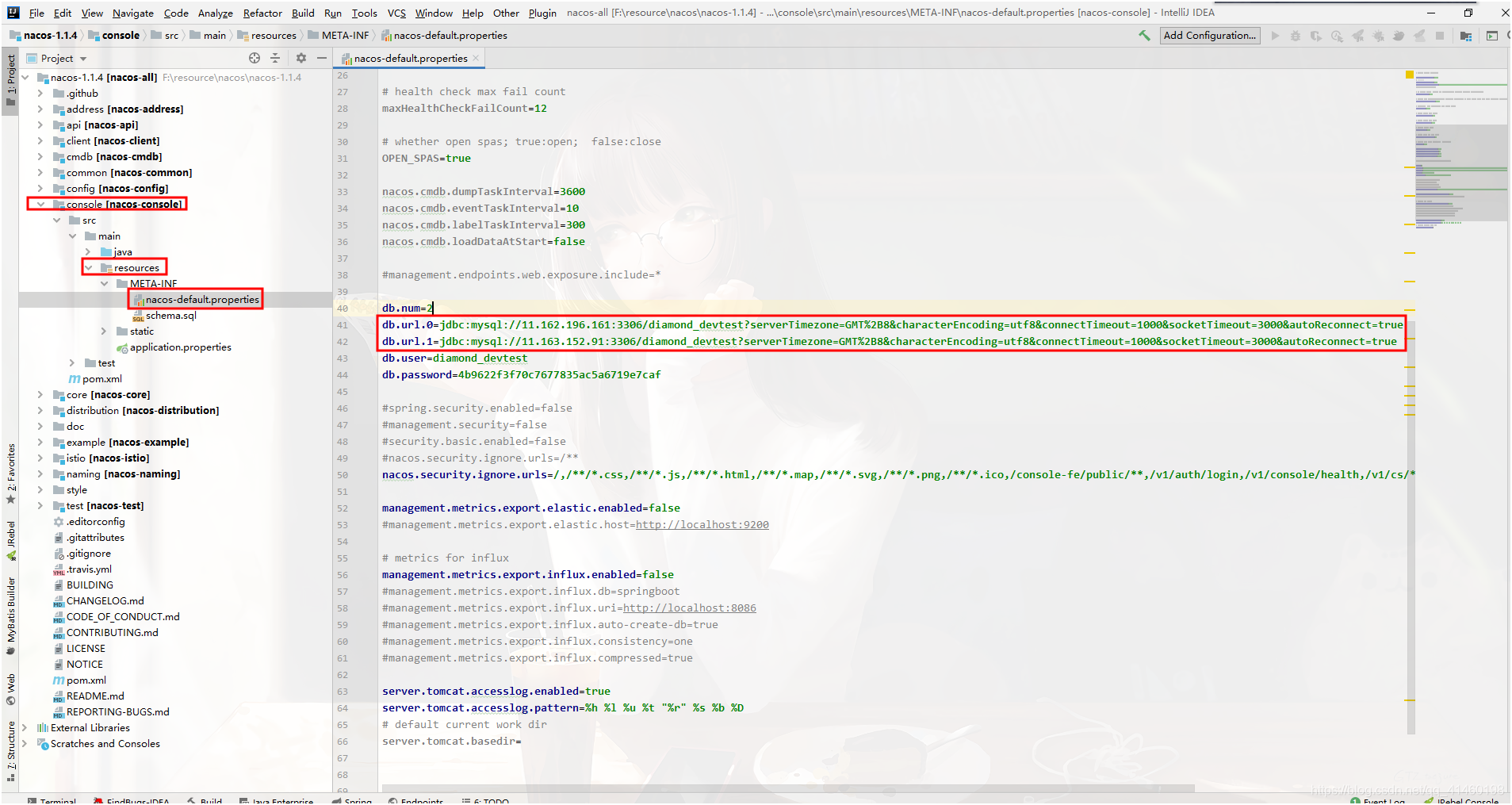Open Project panel settings gear
The image size is (1512, 805).
click(301, 58)
